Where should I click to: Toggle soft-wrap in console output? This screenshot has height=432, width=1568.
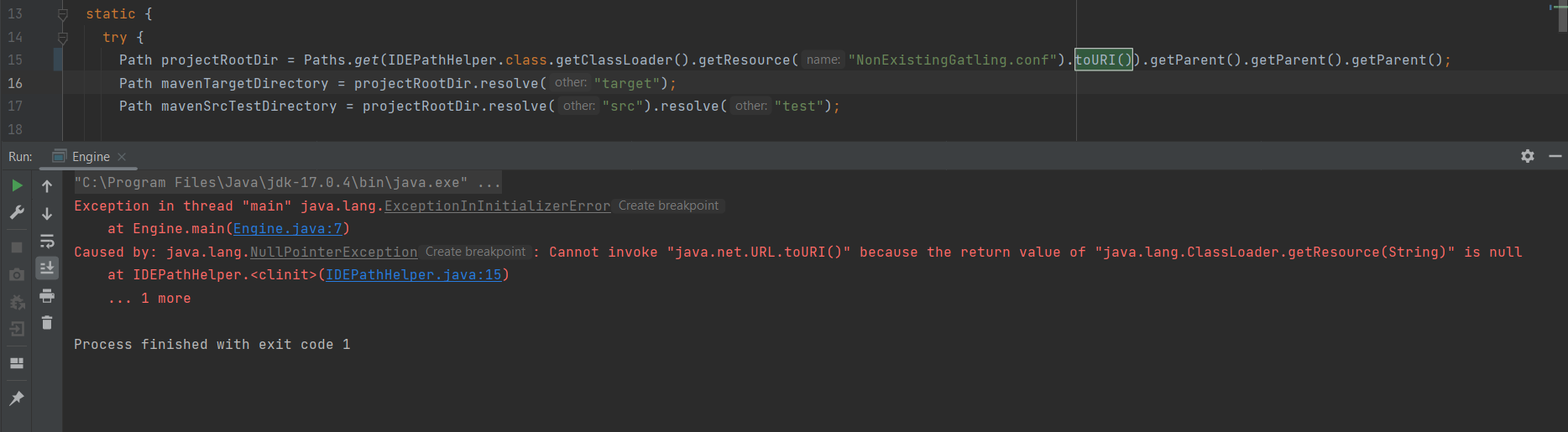pyautogui.click(x=47, y=241)
